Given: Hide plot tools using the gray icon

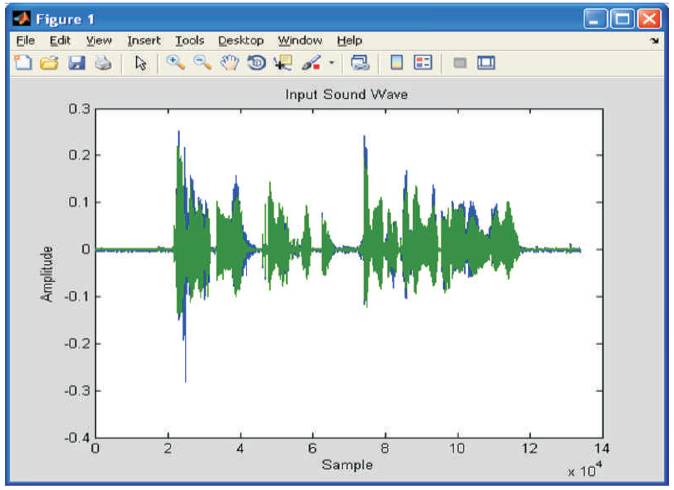Looking at the screenshot, I should pyautogui.click(x=460, y=63).
